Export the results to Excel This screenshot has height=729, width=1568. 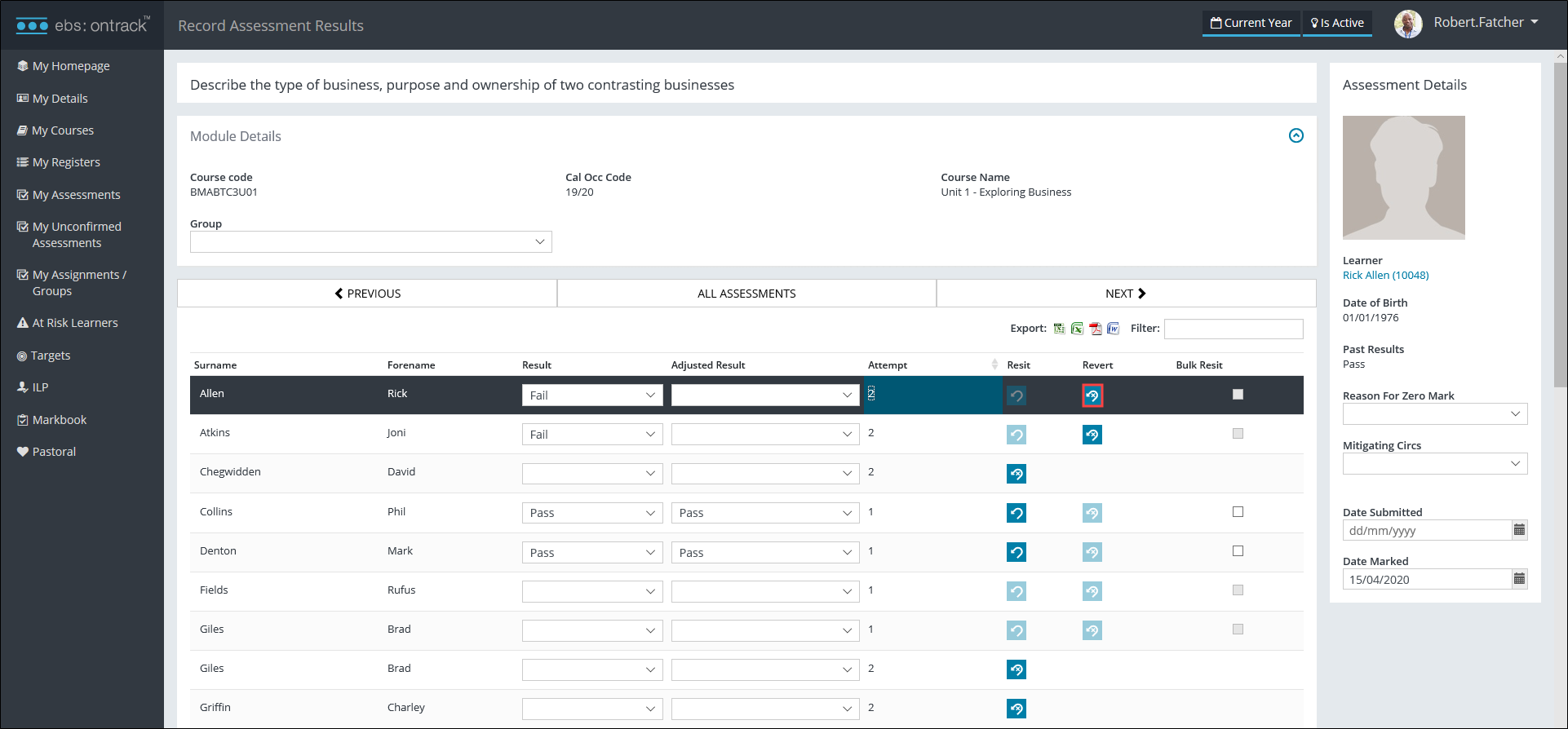1077,329
